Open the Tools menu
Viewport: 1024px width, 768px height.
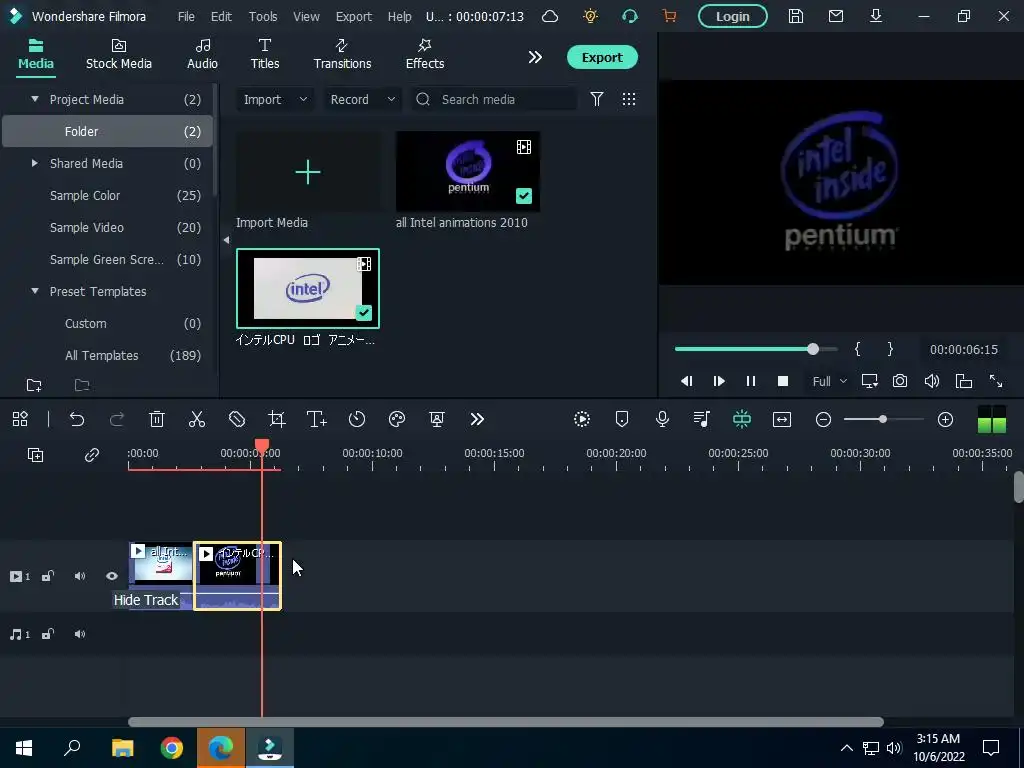[263, 16]
